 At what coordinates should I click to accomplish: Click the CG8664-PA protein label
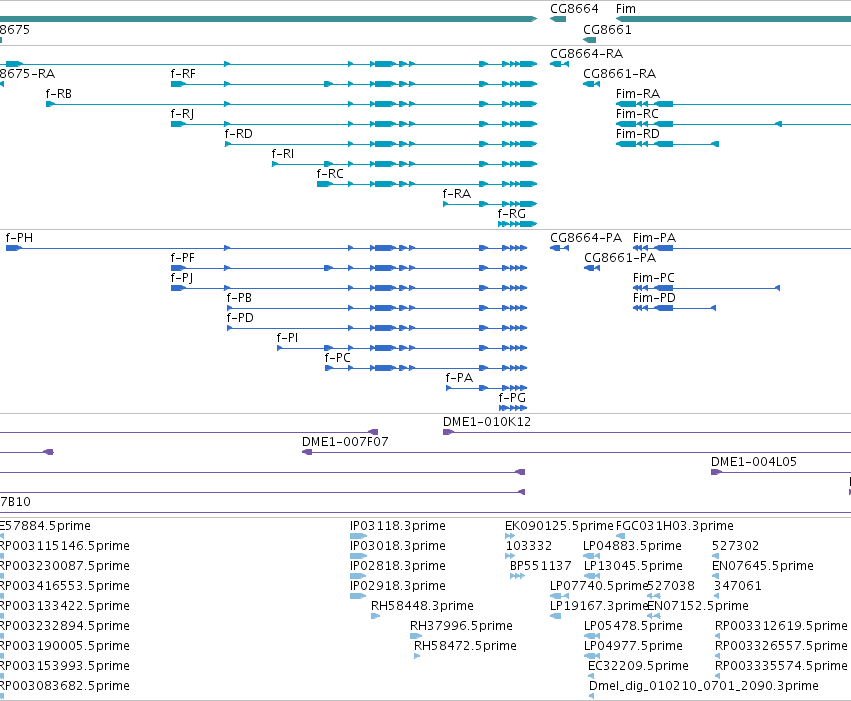(x=586, y=238)
